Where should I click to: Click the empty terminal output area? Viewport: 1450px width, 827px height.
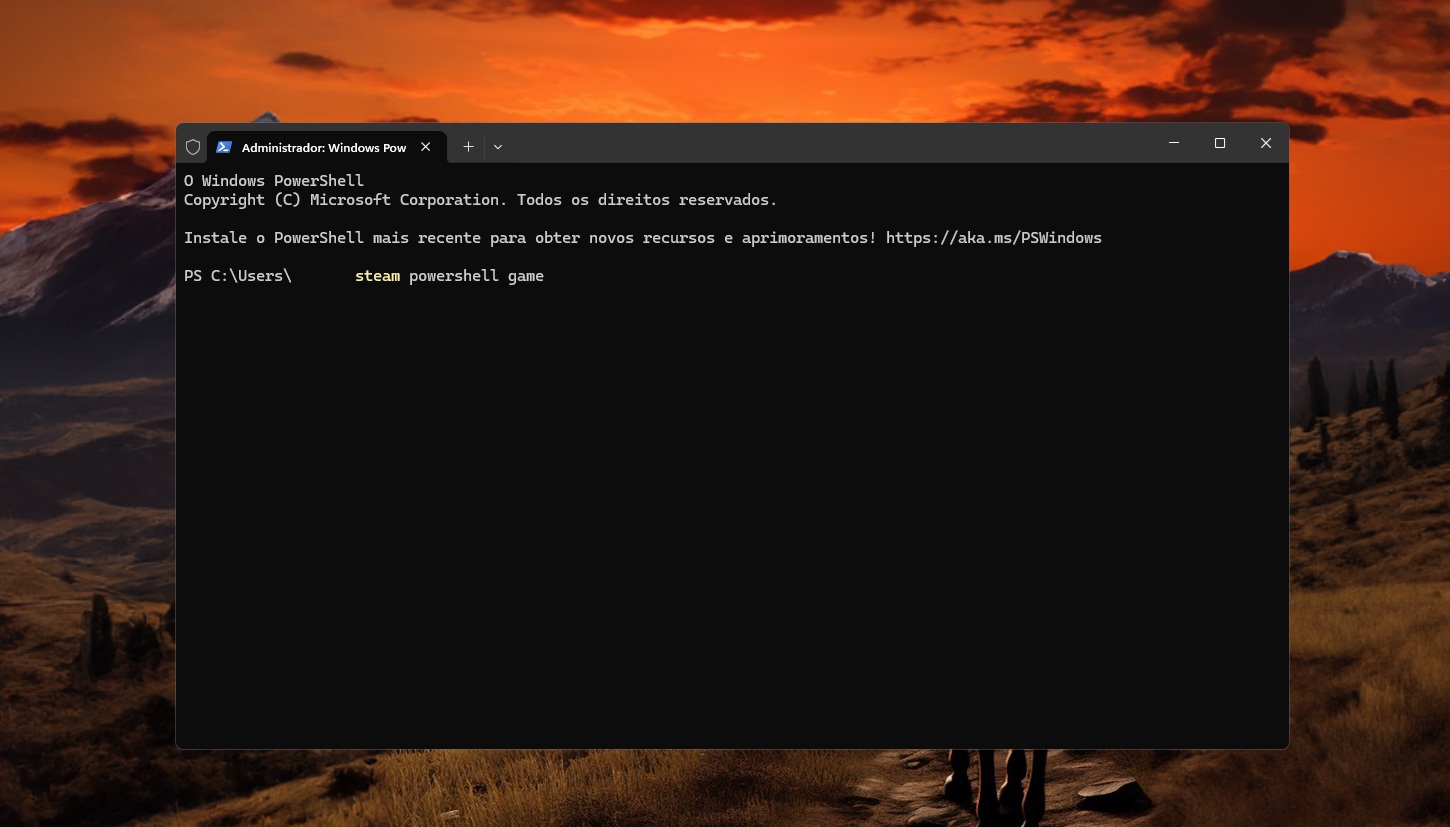(700, 500)
